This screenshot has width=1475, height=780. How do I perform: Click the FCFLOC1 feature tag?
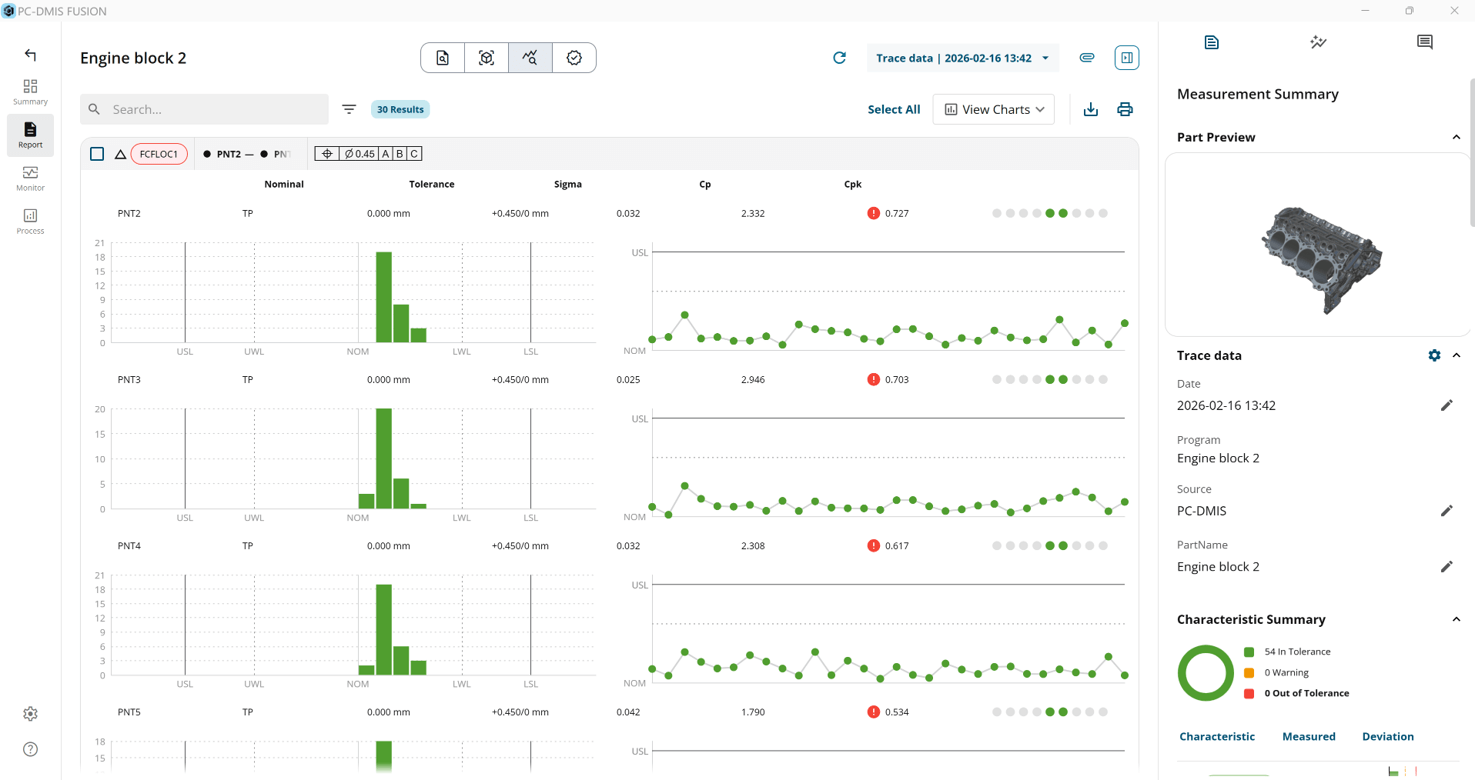point(159,154)
